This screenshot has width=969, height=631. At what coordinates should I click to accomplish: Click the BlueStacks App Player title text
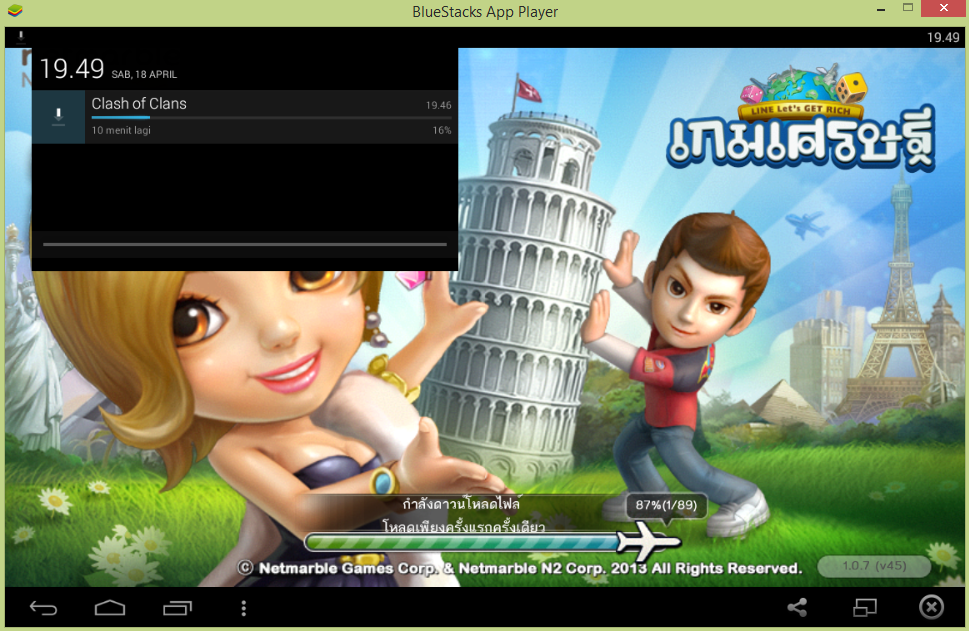[485, 12]
